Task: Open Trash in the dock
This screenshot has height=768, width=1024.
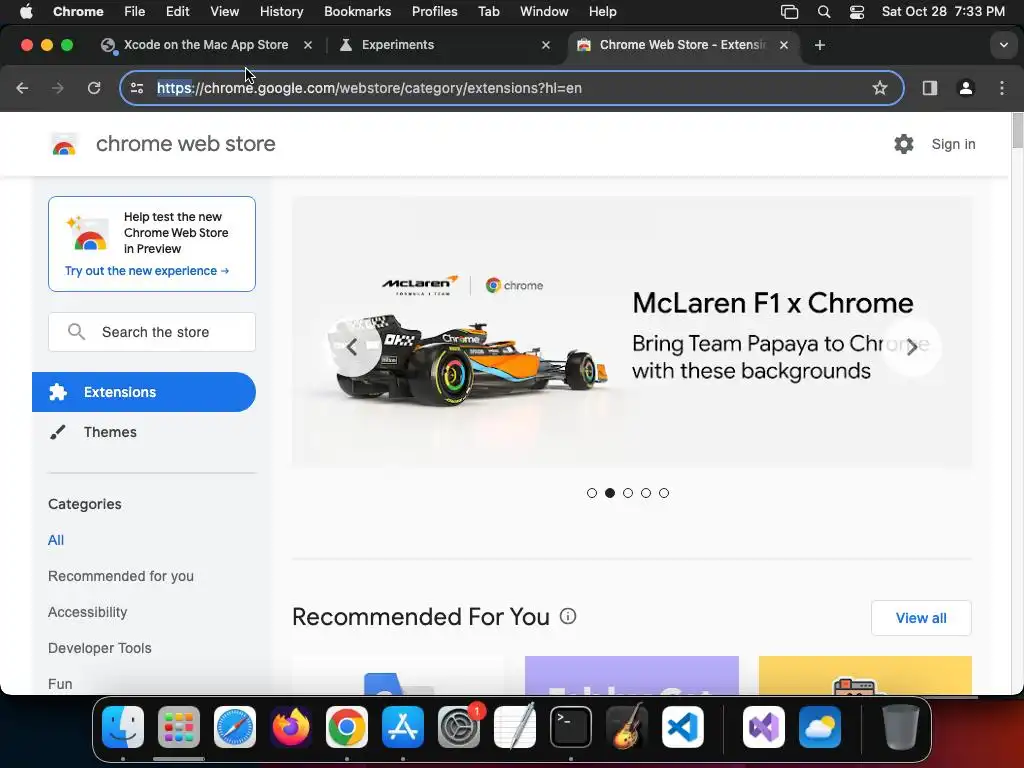Action: pos(901,727)
